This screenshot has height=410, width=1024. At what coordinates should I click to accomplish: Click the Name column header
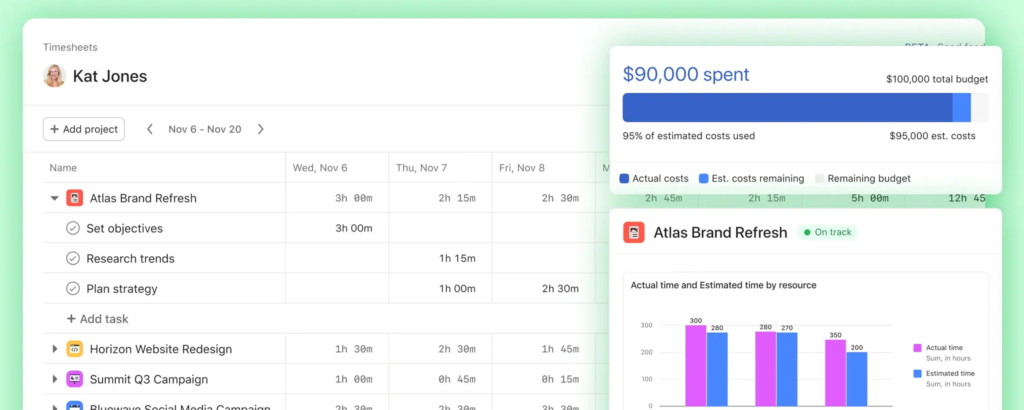click(x=63, y=168)
